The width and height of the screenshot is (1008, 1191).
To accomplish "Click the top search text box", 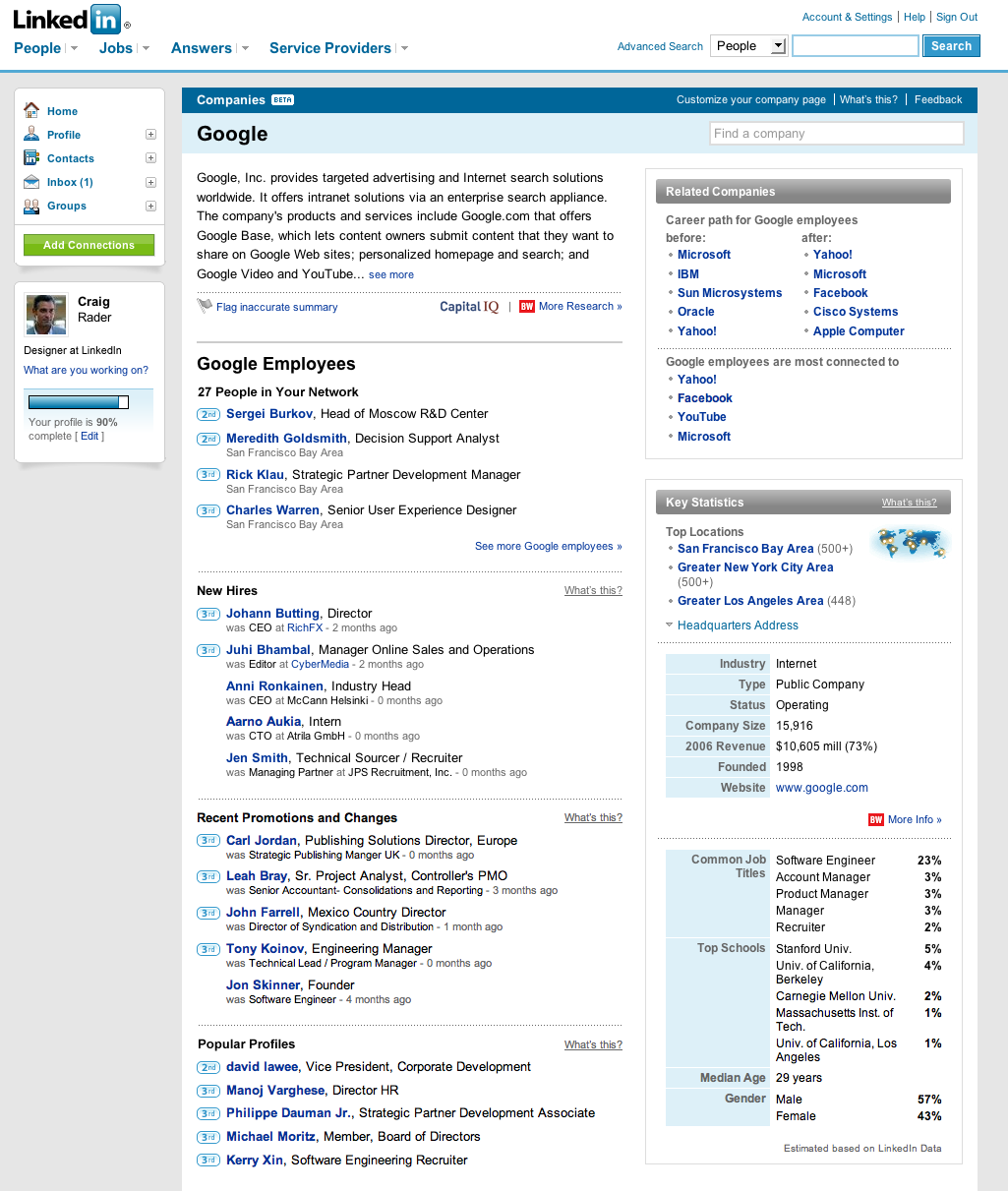I will coord(856,45).
